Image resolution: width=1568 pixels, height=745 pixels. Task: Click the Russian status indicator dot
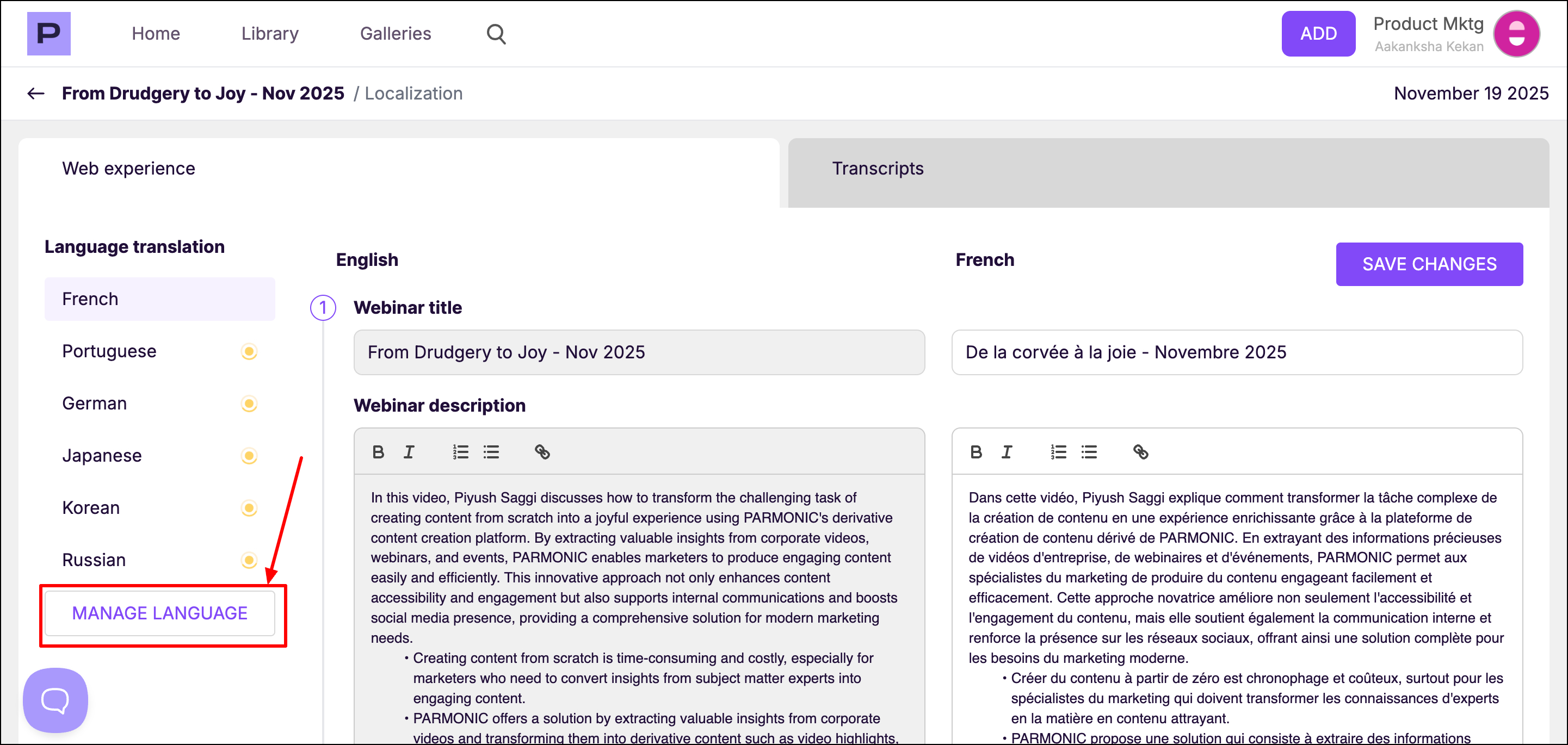[249, 560]
